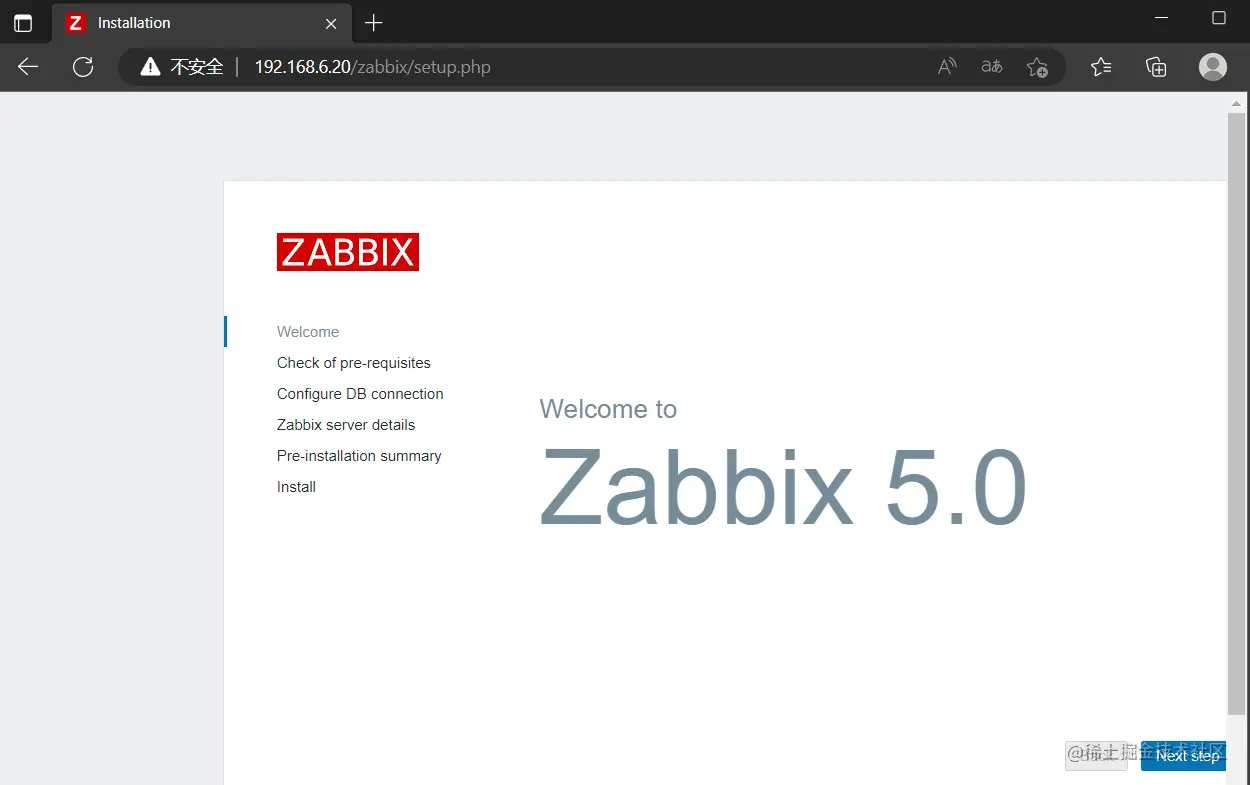Select the Installation browser tab
This screenshot has width=1250, height=785.
pos(201,23)
